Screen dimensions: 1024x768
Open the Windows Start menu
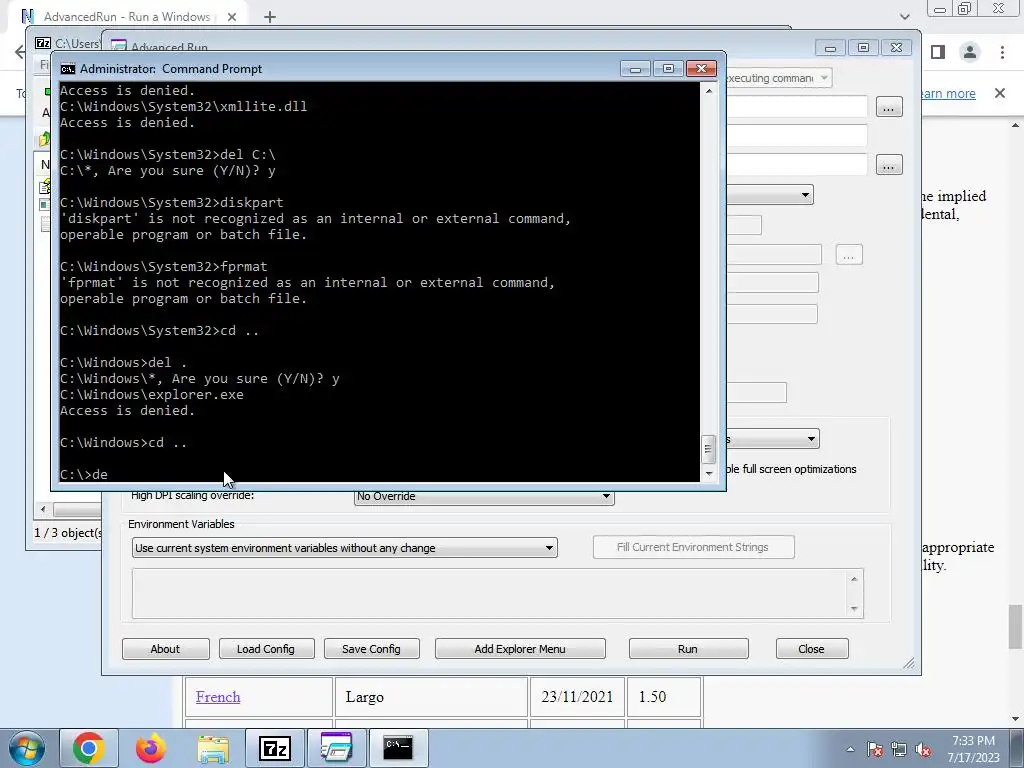[26, 748]
